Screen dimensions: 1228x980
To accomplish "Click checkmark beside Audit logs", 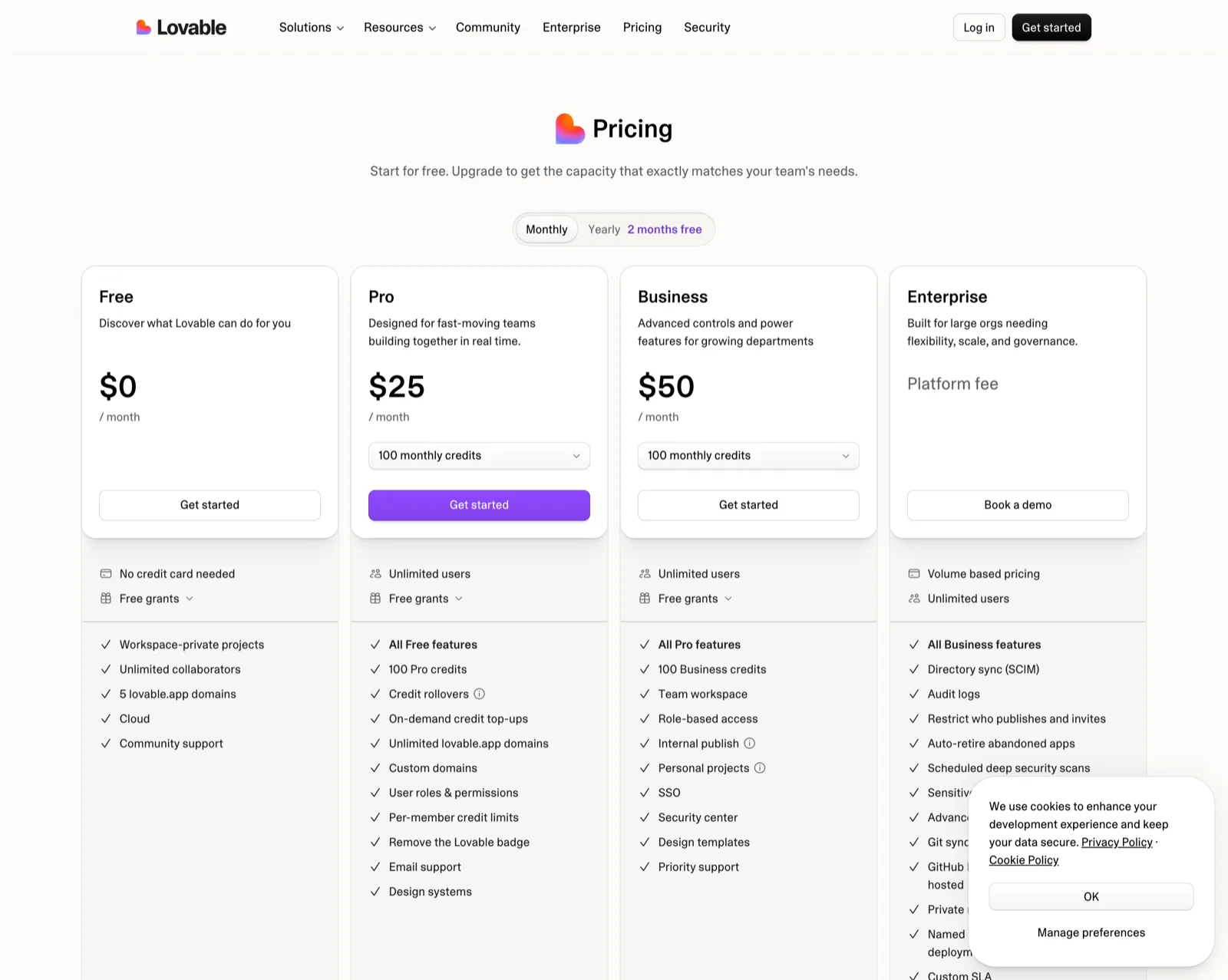I will pos(914,694).
